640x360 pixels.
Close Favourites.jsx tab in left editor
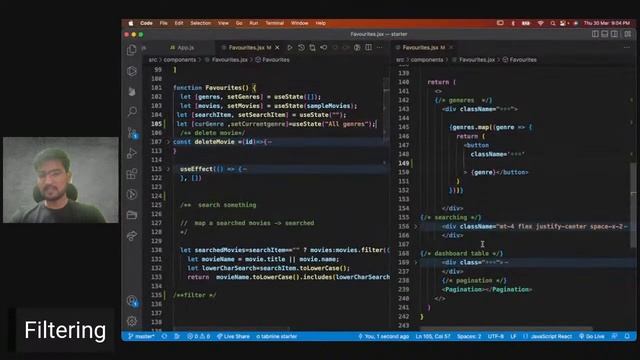(278, 48)
